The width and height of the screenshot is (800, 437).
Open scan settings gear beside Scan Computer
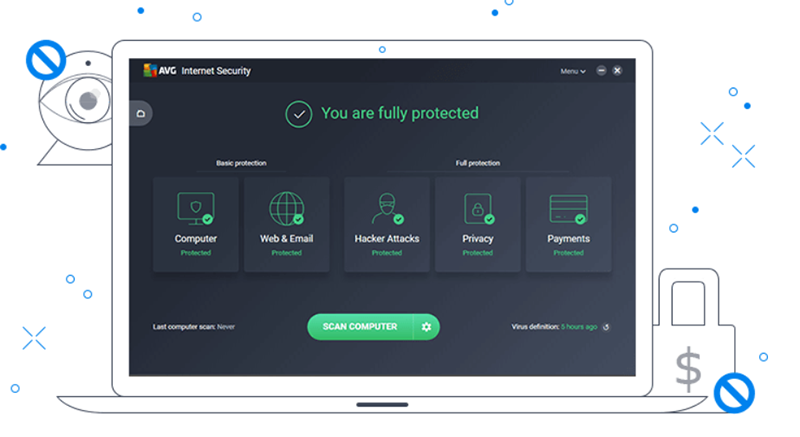pos(426,327)
